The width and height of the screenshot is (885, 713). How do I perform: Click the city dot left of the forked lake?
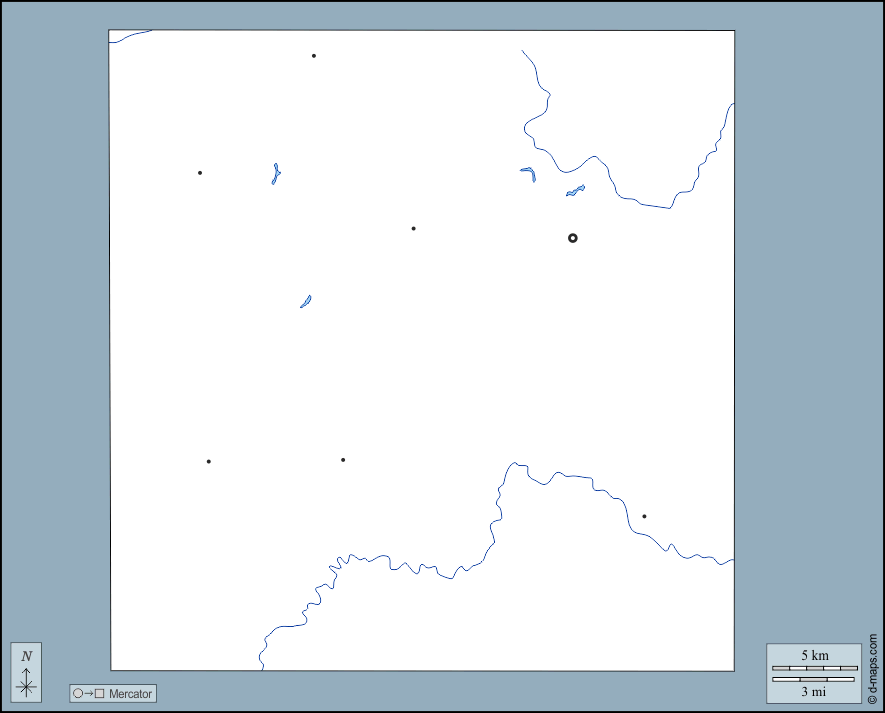[x=200, y=173]
